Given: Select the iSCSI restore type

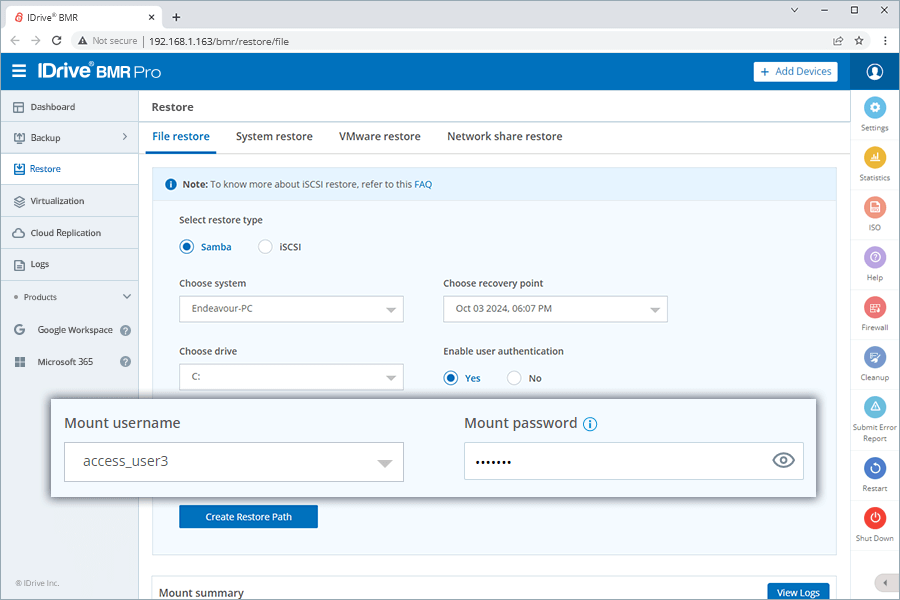Looking at the screenshot, I should point(265,247).
